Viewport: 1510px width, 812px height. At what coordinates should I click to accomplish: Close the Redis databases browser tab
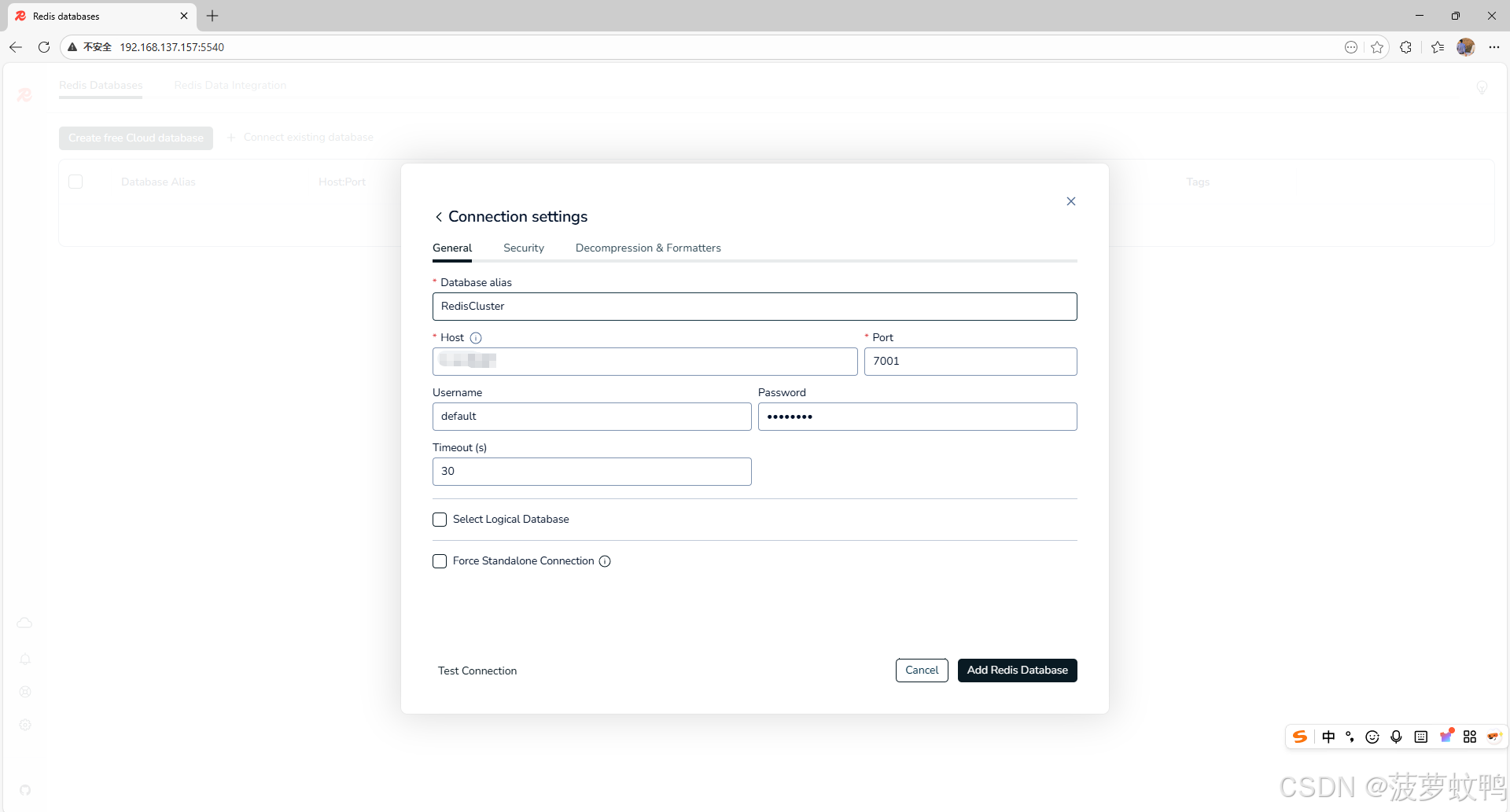coord(184,16)
